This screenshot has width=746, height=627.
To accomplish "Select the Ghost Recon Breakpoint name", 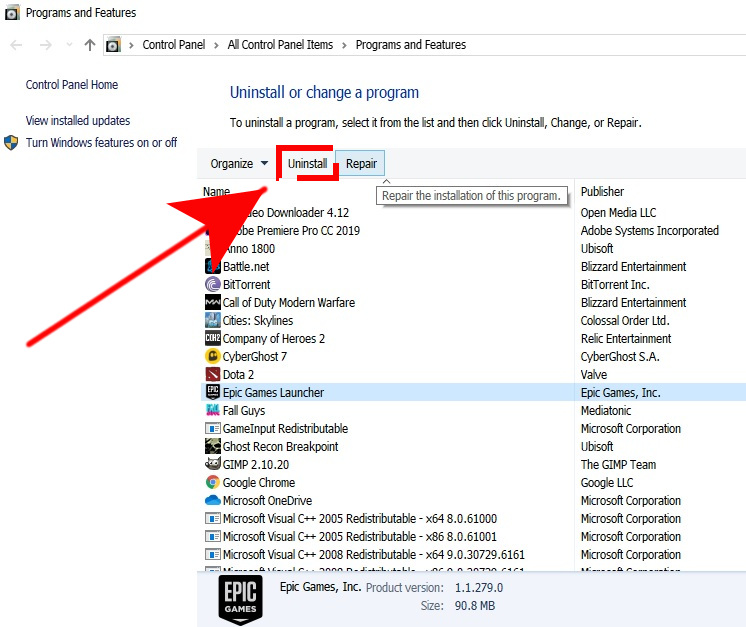I will coord(280,446).
